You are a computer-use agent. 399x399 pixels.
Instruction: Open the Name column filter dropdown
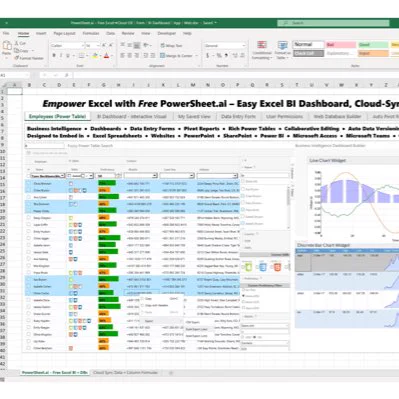tap(63, 176)
